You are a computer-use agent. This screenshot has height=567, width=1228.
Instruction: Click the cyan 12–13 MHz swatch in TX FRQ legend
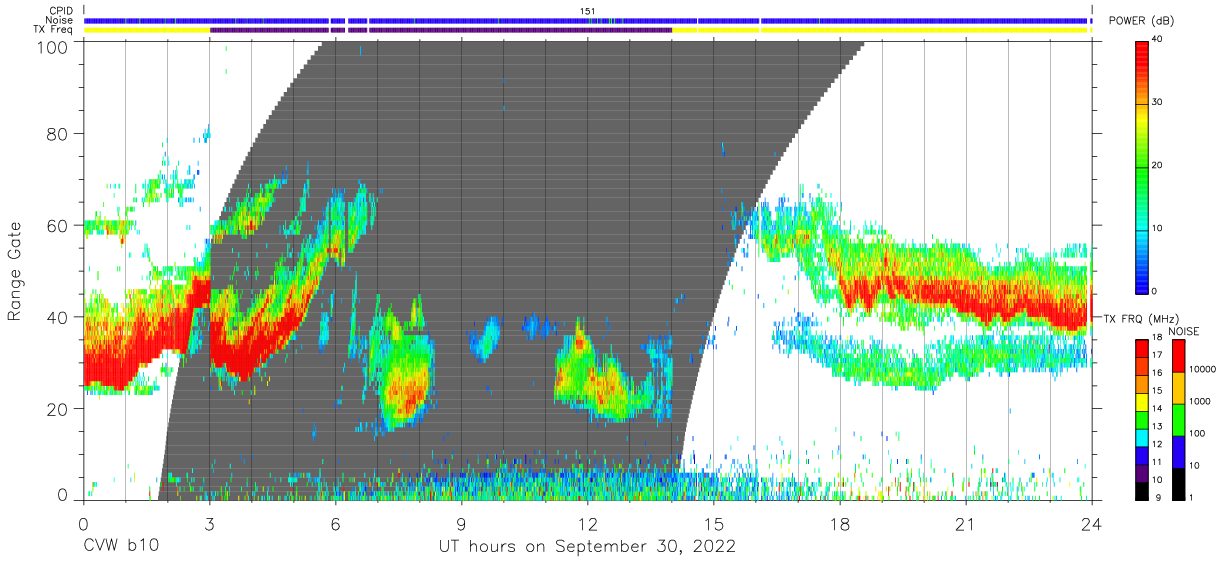tap(1142, 437)
